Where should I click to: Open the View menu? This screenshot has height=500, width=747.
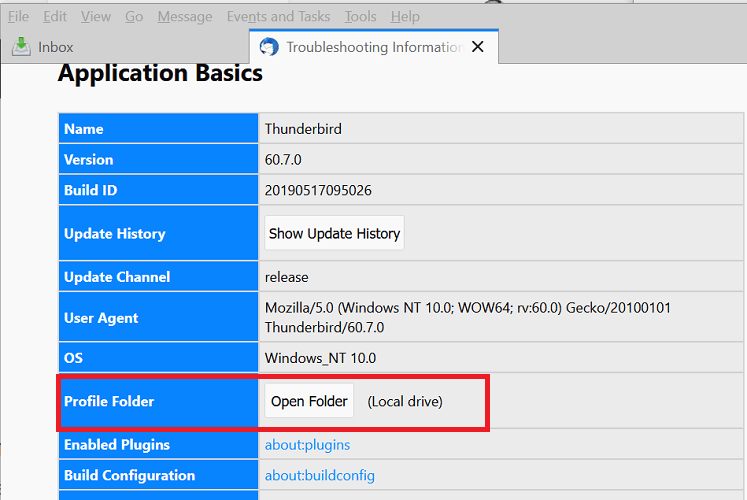pos(96,17)
